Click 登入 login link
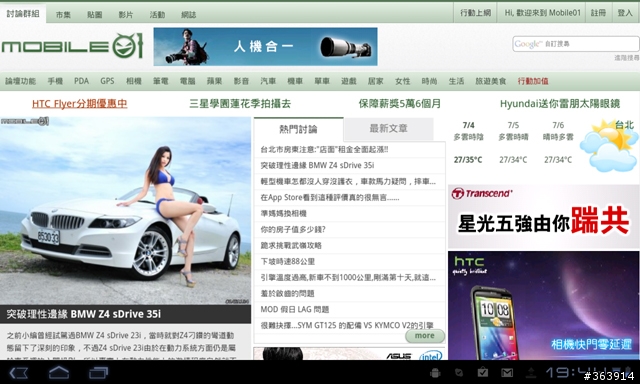The height and width of the screenshot is (384, 640). (x=625, y=13)
